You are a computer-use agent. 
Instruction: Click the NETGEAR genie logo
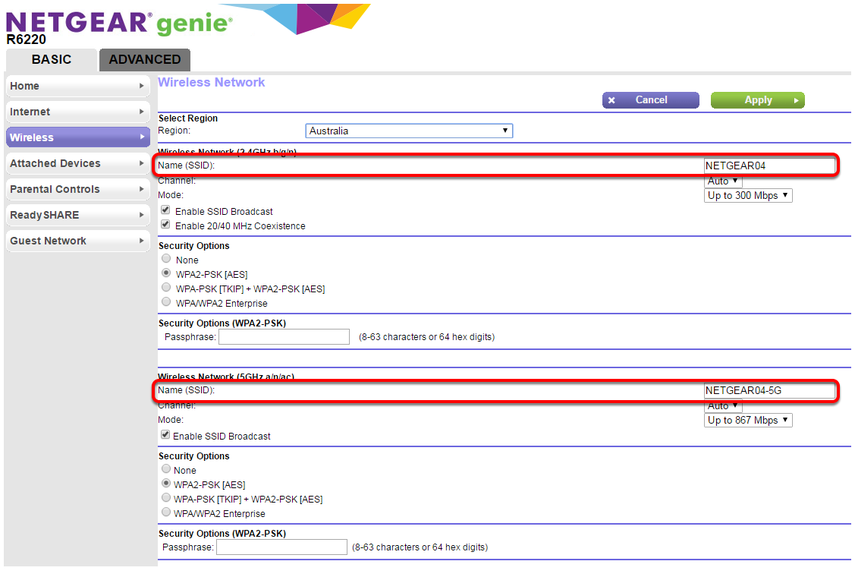[119, 22]
